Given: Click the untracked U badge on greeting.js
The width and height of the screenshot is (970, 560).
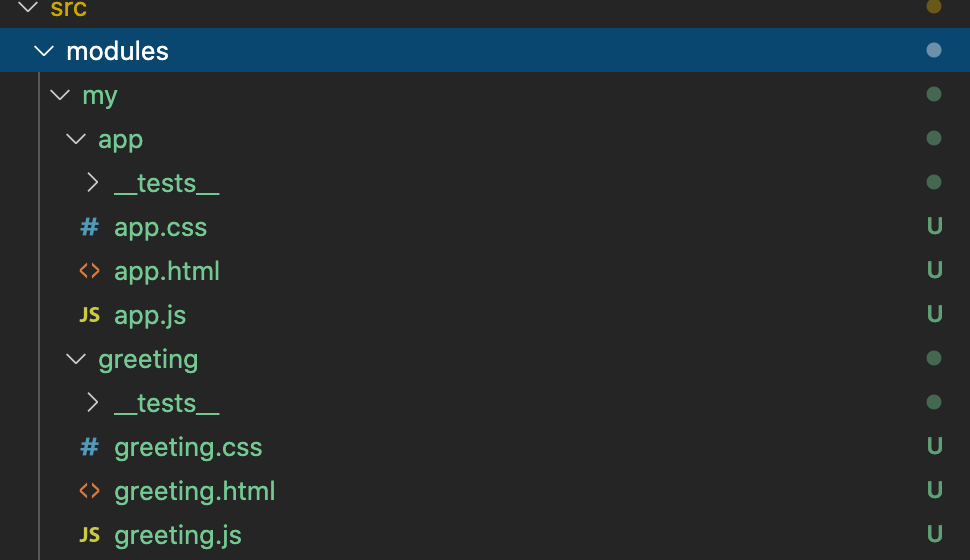Looking at the screenshot, I should (x=934, y=535).
